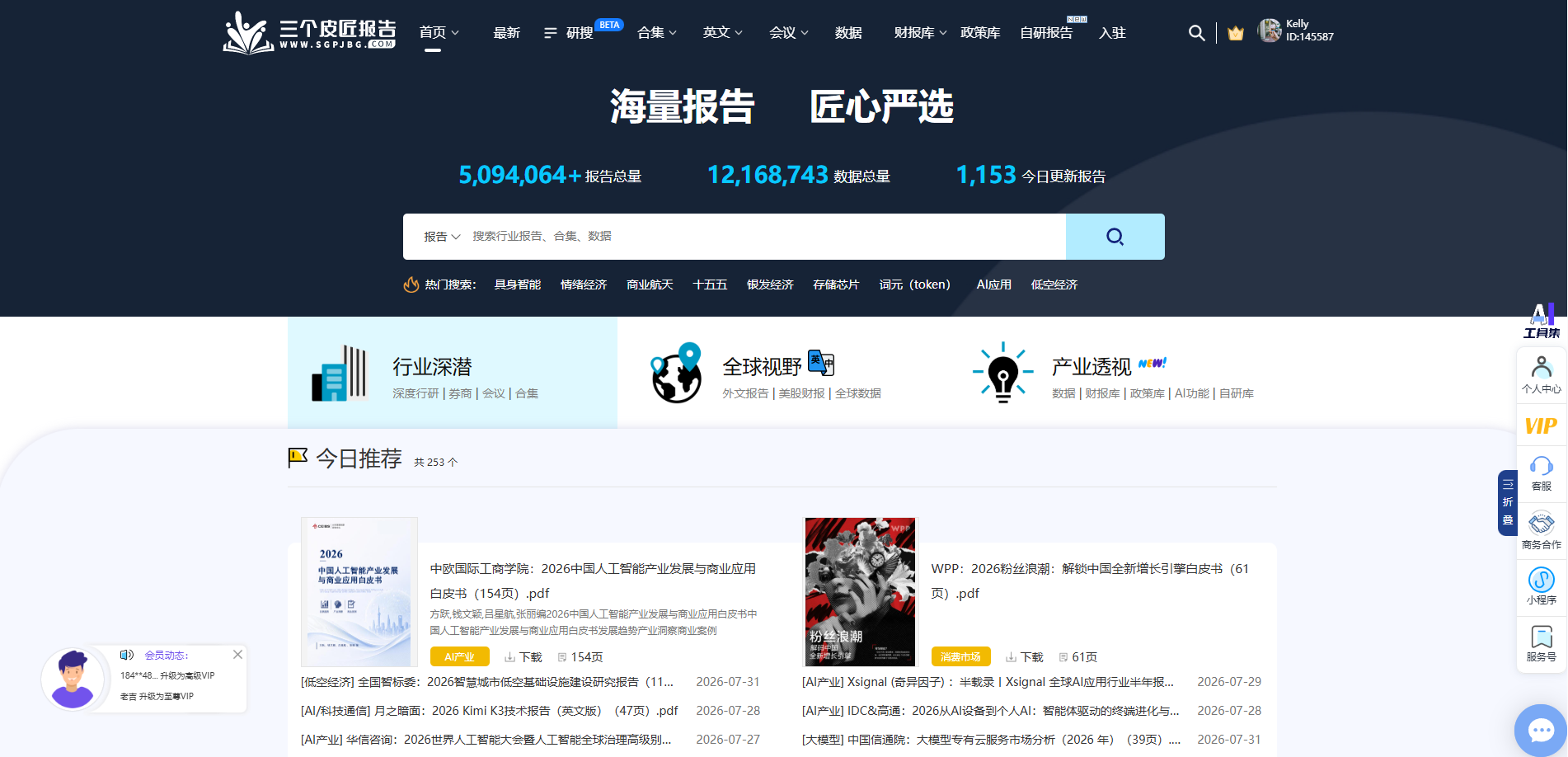Click the 行业深潜 building icon
The height and width of the screenshot is (757, 1568).
339,374
